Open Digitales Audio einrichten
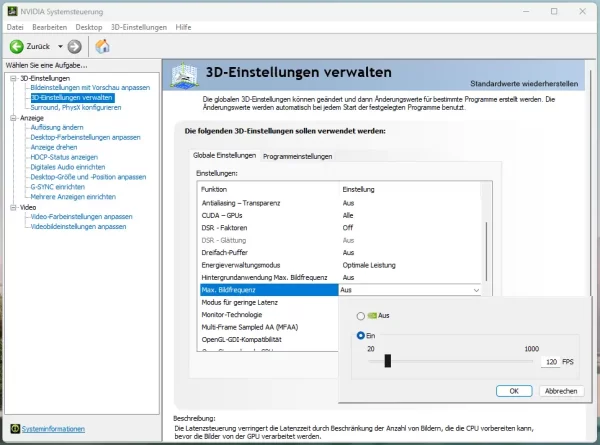Image resolution: width=600 pixels, height=445 pixels. coord(67,167)
